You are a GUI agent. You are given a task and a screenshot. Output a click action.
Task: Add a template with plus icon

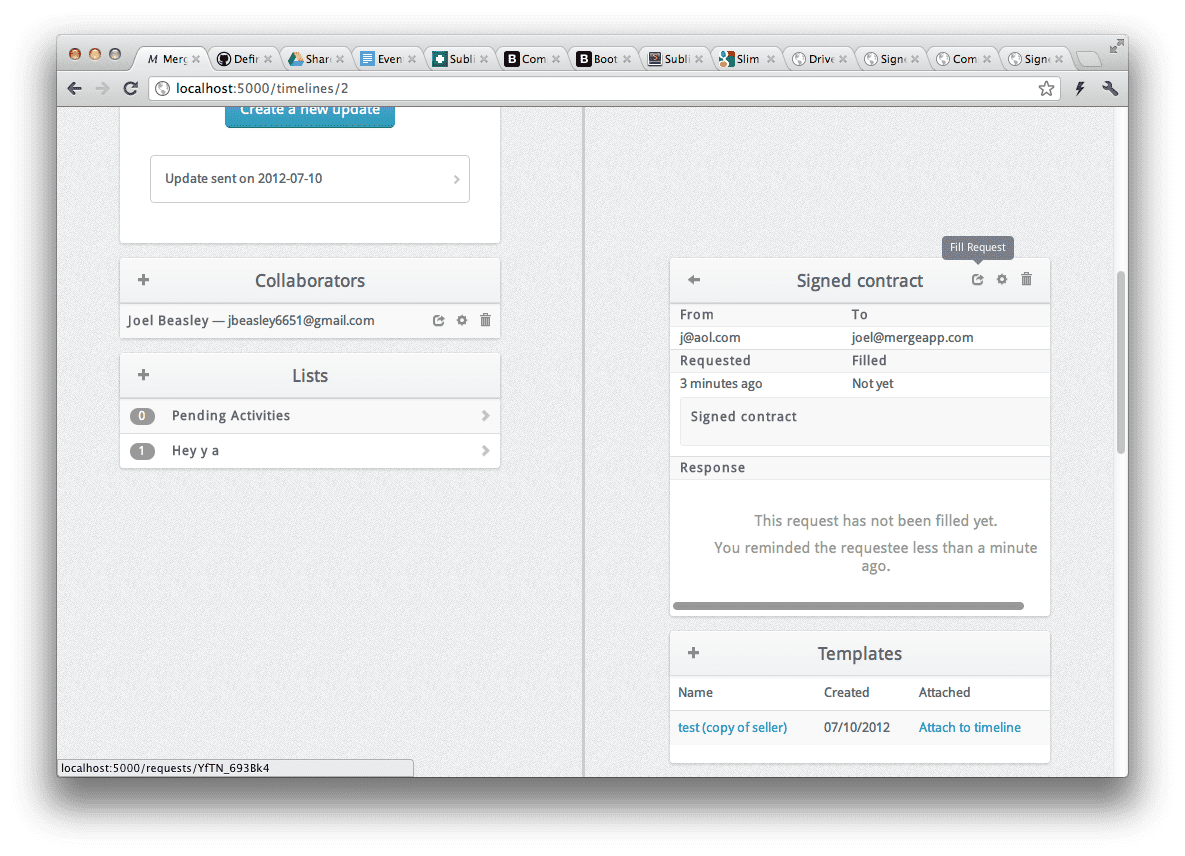[694, 653]
